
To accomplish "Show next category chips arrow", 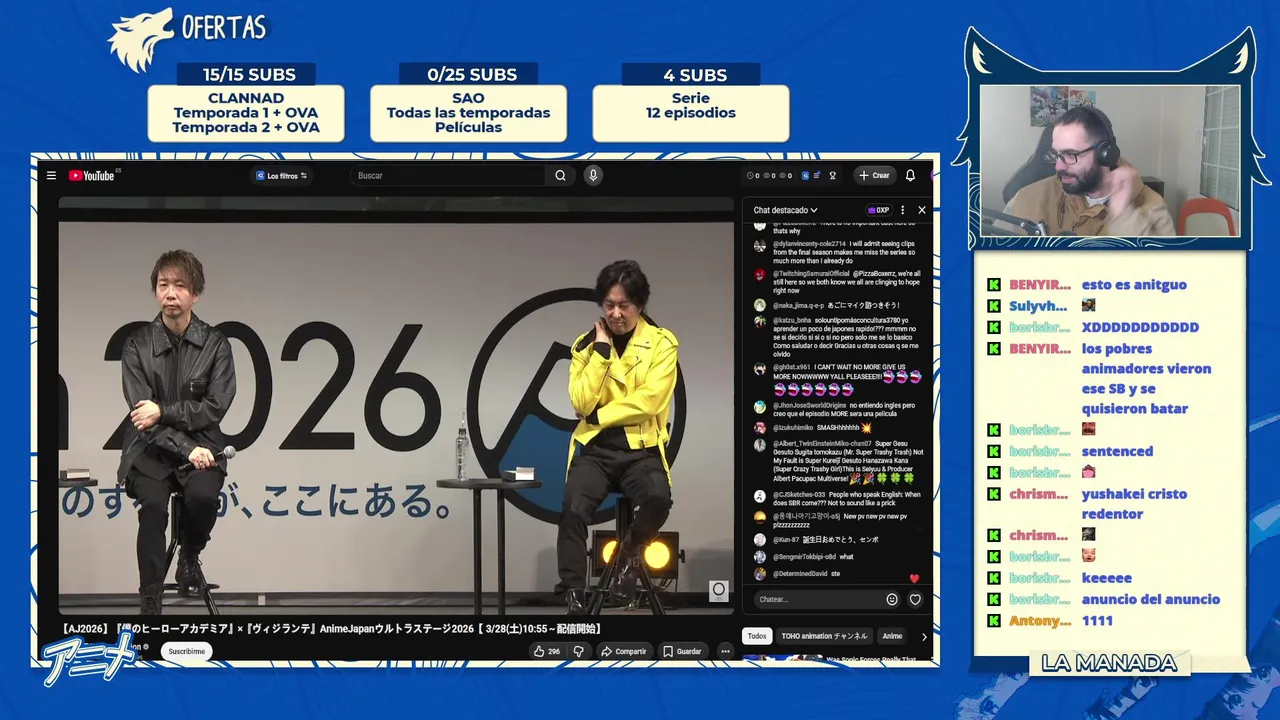I will pos(924,636).
